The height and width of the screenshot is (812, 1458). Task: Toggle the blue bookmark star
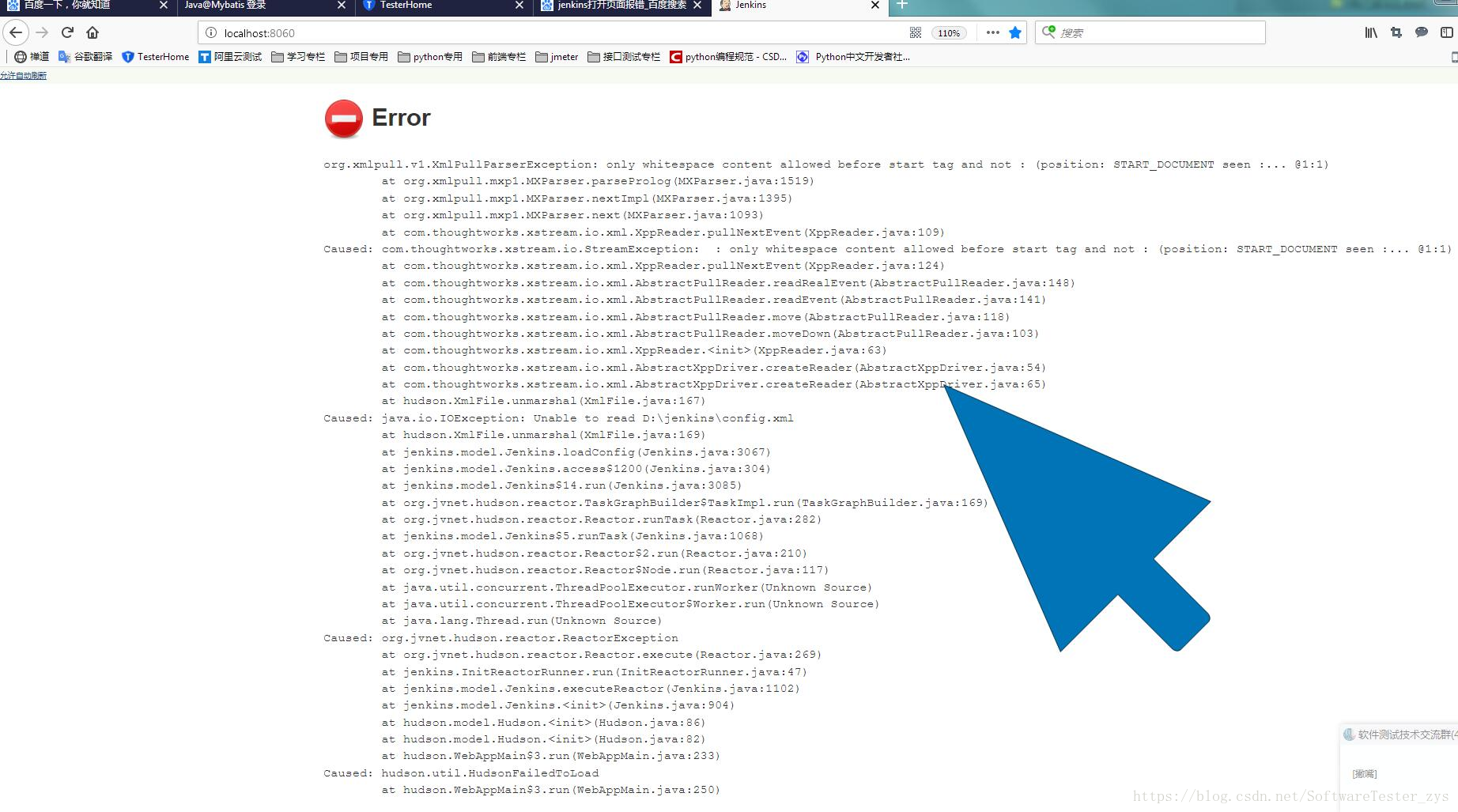point(1015,32)
